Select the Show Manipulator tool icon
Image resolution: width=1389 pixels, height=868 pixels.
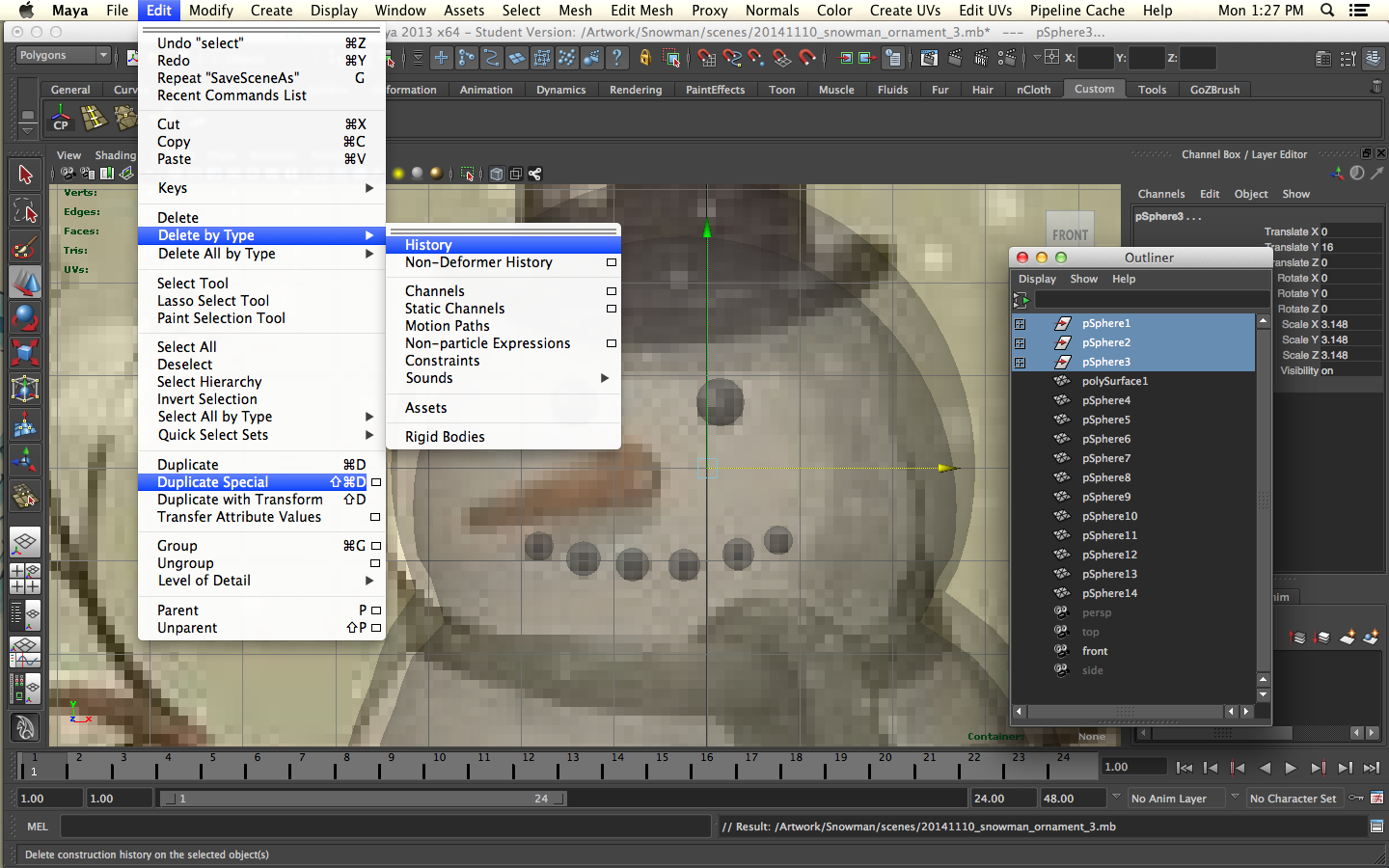25,460
